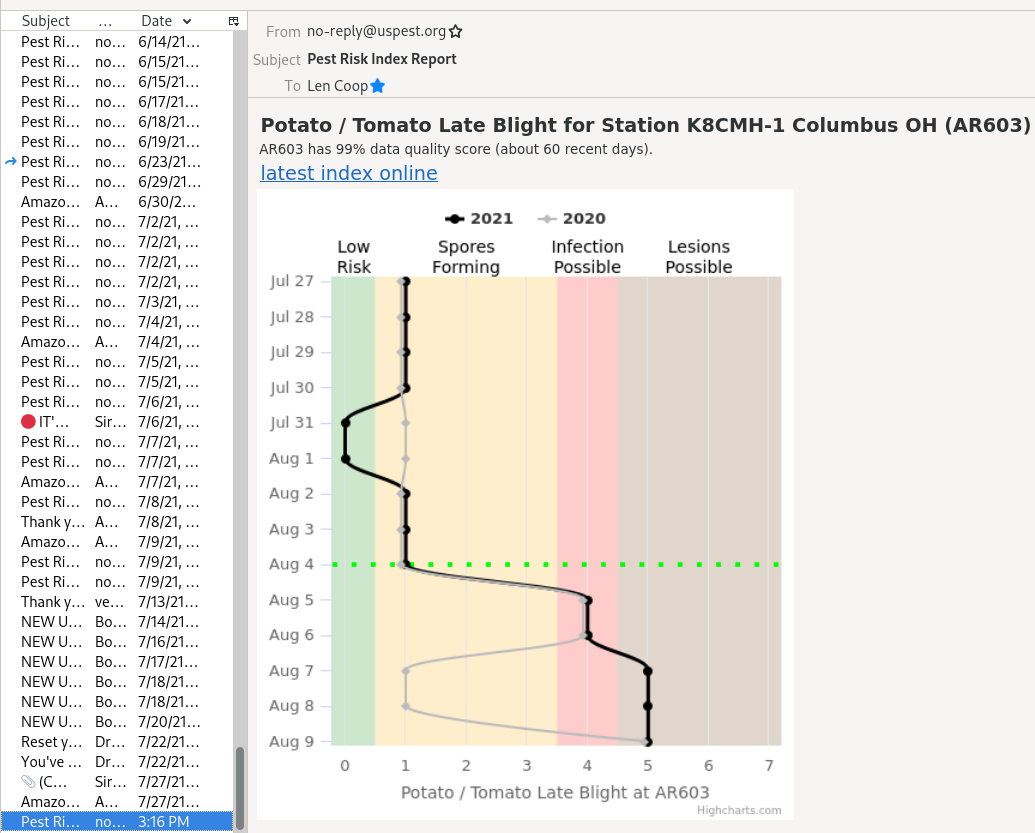The image size is (1035, 833).
Task: Toggle the 2020 series in chart legend
Action: [572, 218]
